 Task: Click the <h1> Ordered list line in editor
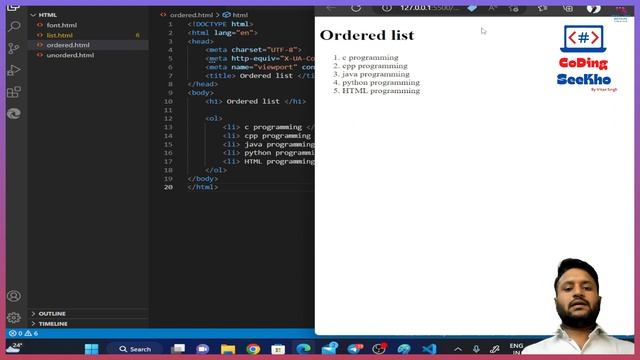(256, 101)
